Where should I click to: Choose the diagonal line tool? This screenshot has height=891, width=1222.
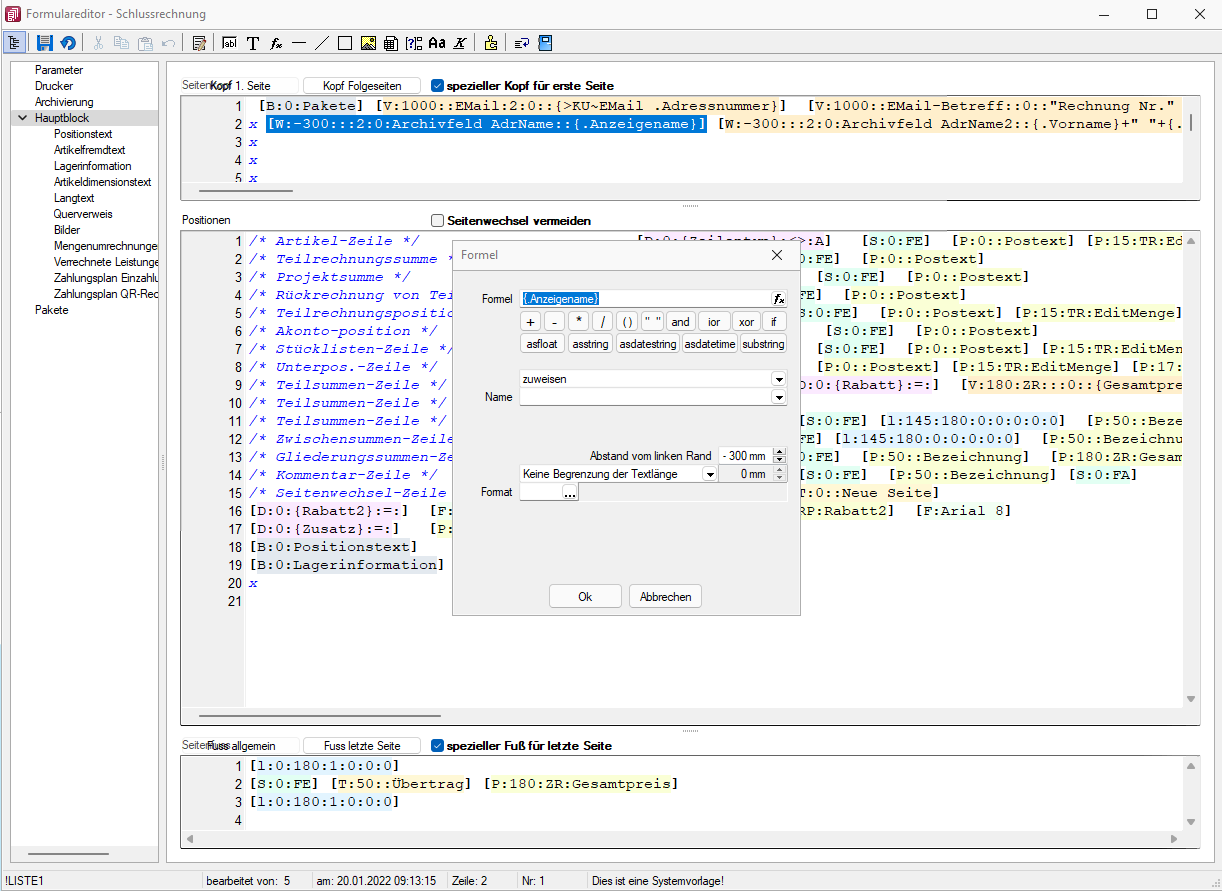coord(321,43)
